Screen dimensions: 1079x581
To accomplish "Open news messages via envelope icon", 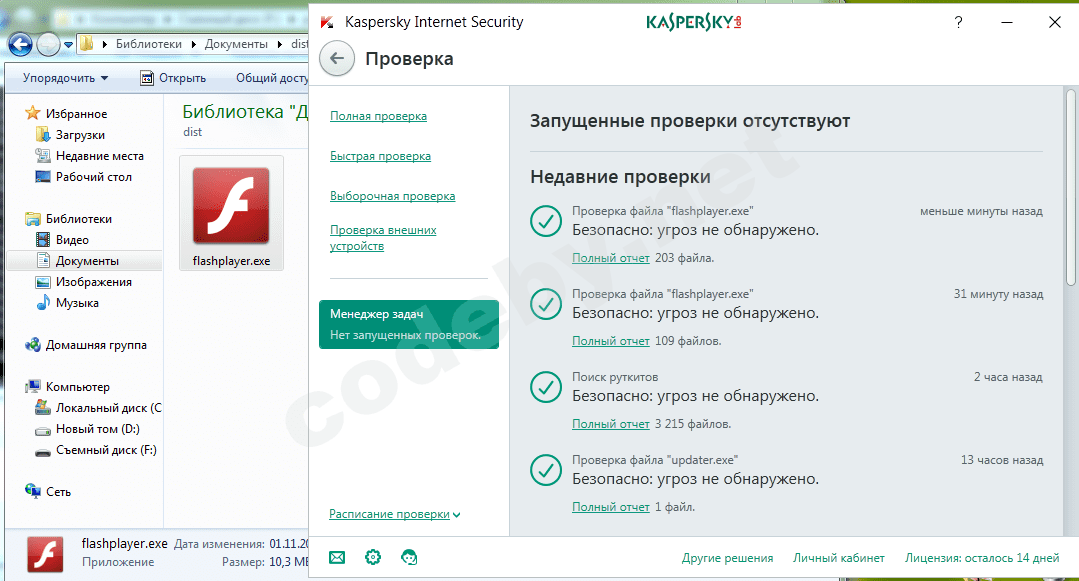I will pyautogui.click(x=337, y=557).
